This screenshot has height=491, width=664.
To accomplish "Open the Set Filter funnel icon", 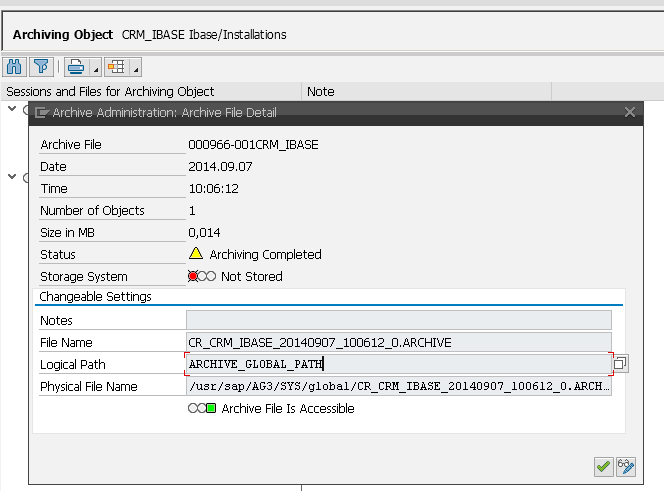I will pyautogui.click(x=41, y=67).
